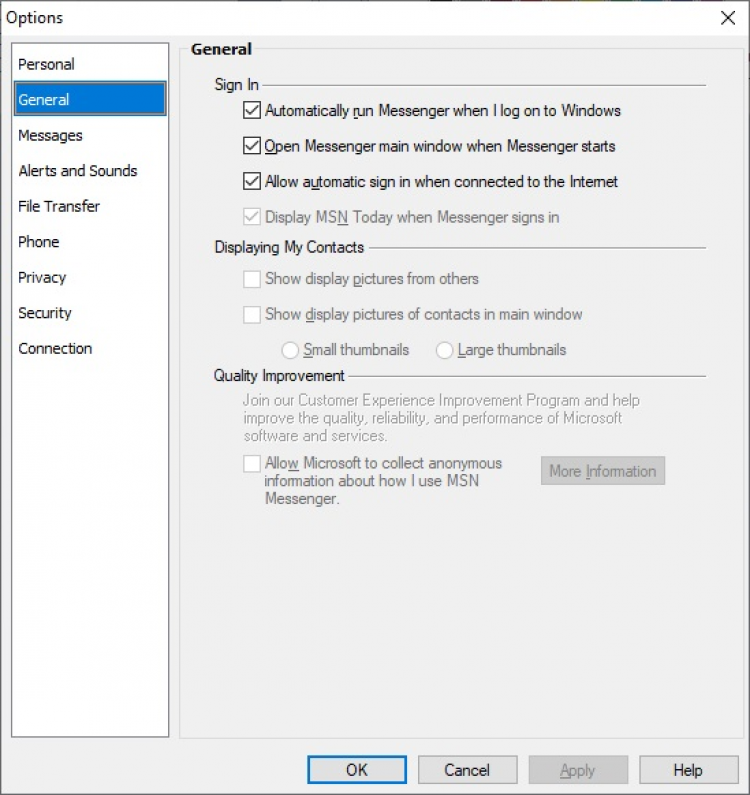The width and height of the screenshot is (750, 795).
Task: Uncheck Automatically run Messenger at Windows logon
Action: coord(252,111)
